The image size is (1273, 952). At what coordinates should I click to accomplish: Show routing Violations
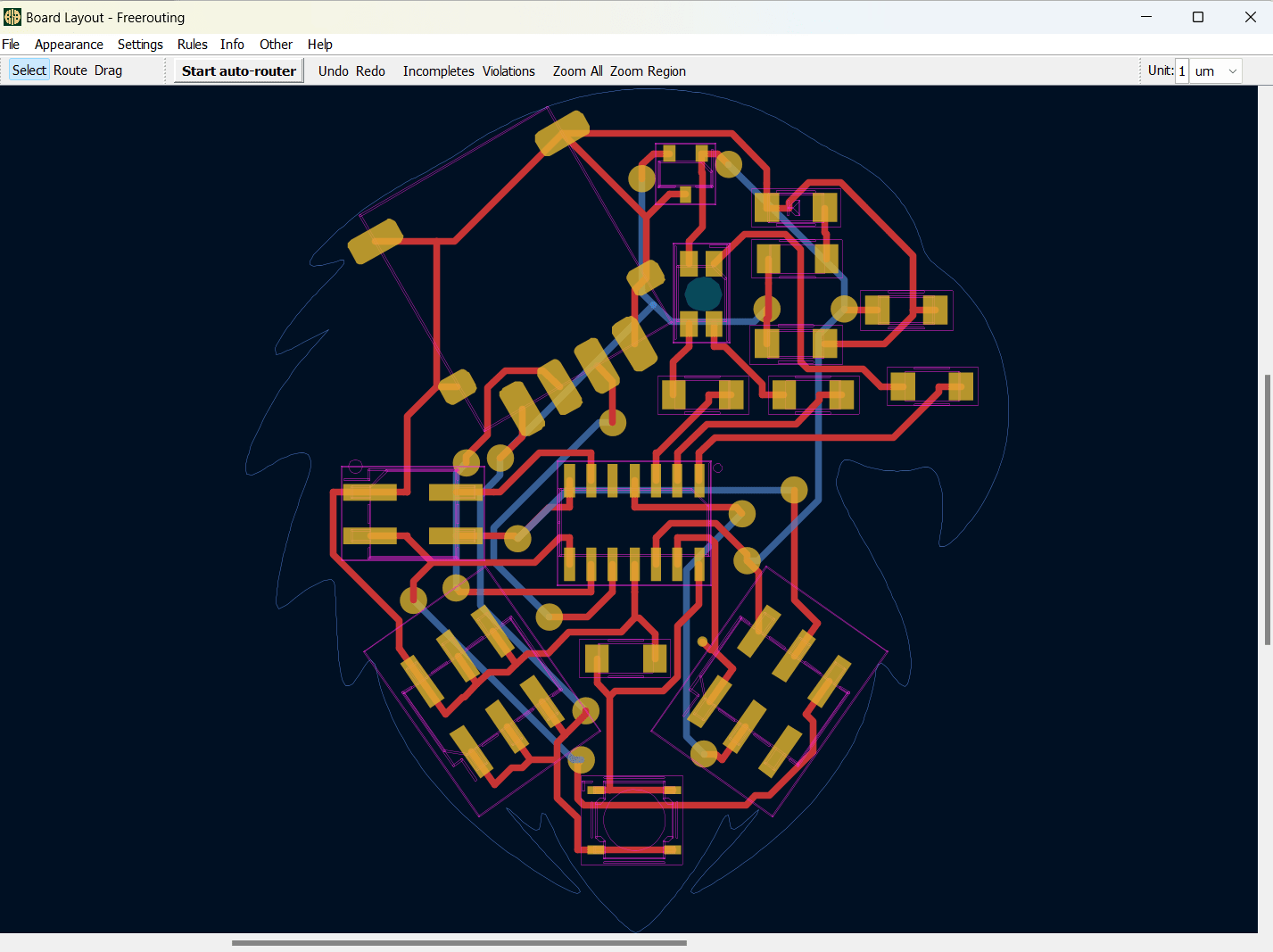coord(508,71)
